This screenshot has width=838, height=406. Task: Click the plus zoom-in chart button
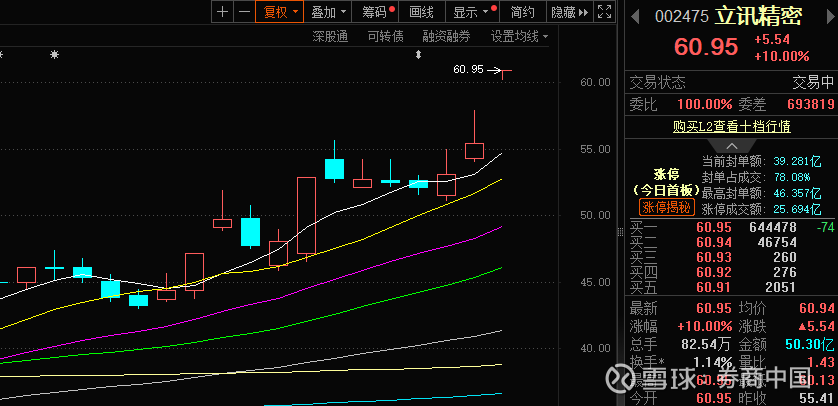(x=223, y=12)
